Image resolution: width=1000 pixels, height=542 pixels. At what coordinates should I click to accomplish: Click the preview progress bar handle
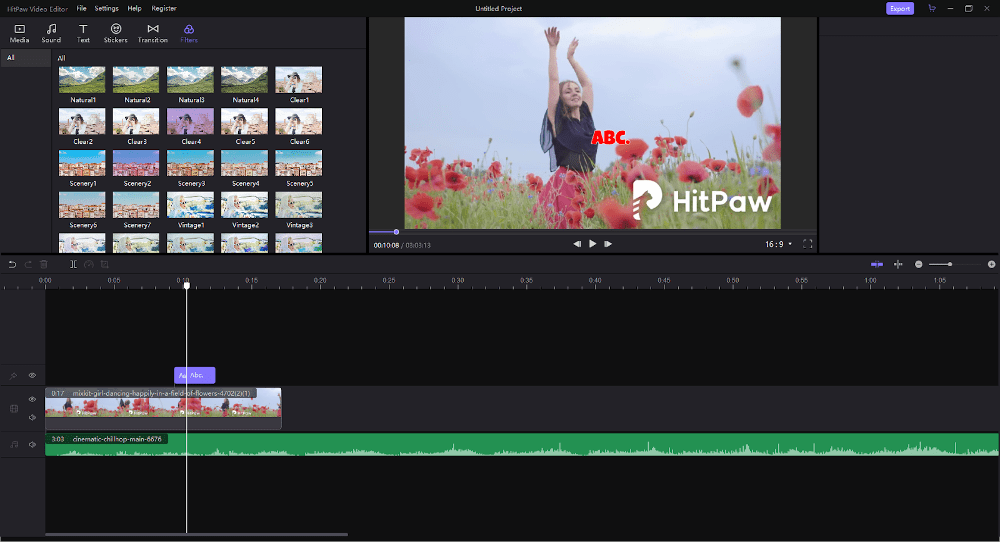[396, 232]
